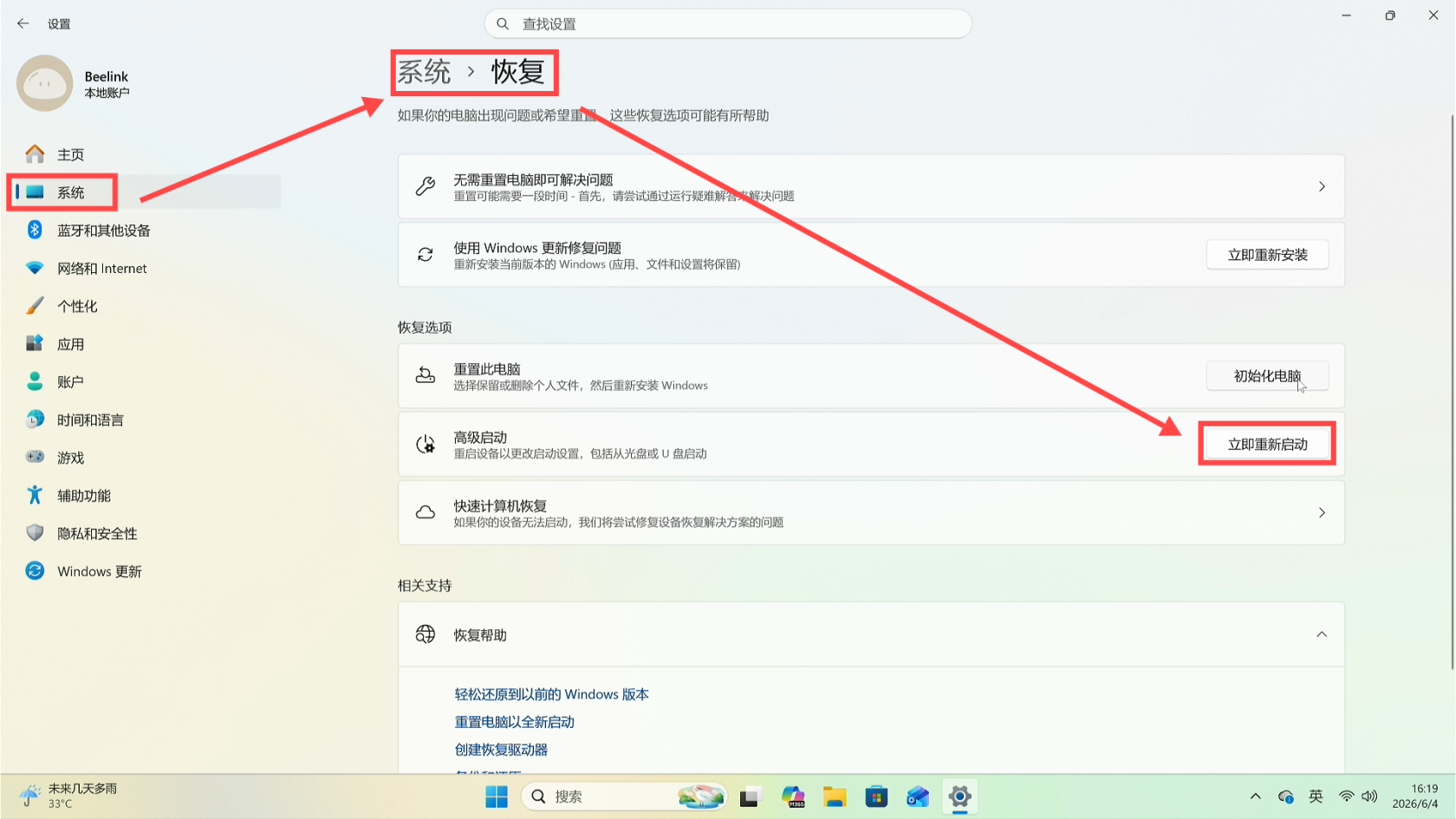Screen dimensions: 1456x819
Task: Open the 无需重置电脑即可解决问题 chevron
Action: tap(1322, 186)
